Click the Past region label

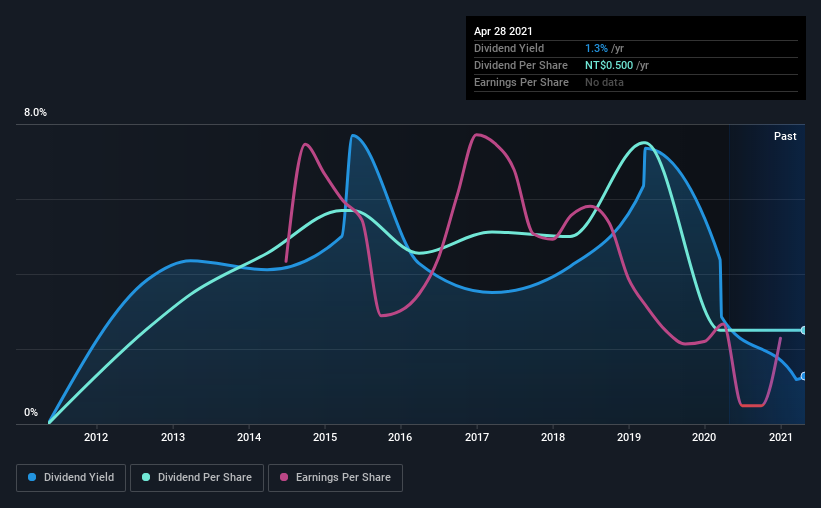tap(785, 136)
